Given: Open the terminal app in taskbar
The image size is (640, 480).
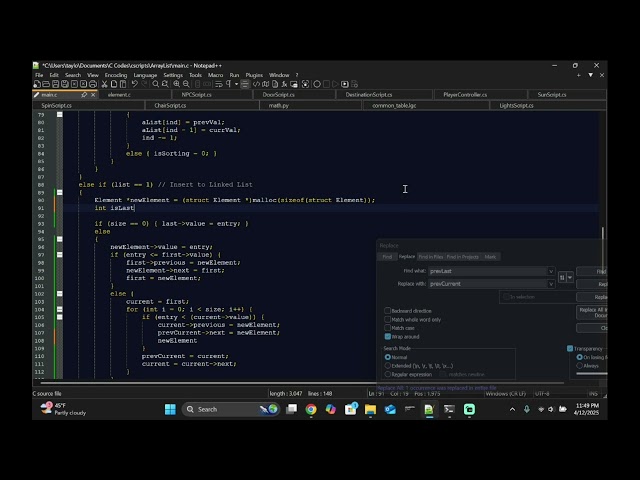Looking at the screenshot, I should (449, 409).
